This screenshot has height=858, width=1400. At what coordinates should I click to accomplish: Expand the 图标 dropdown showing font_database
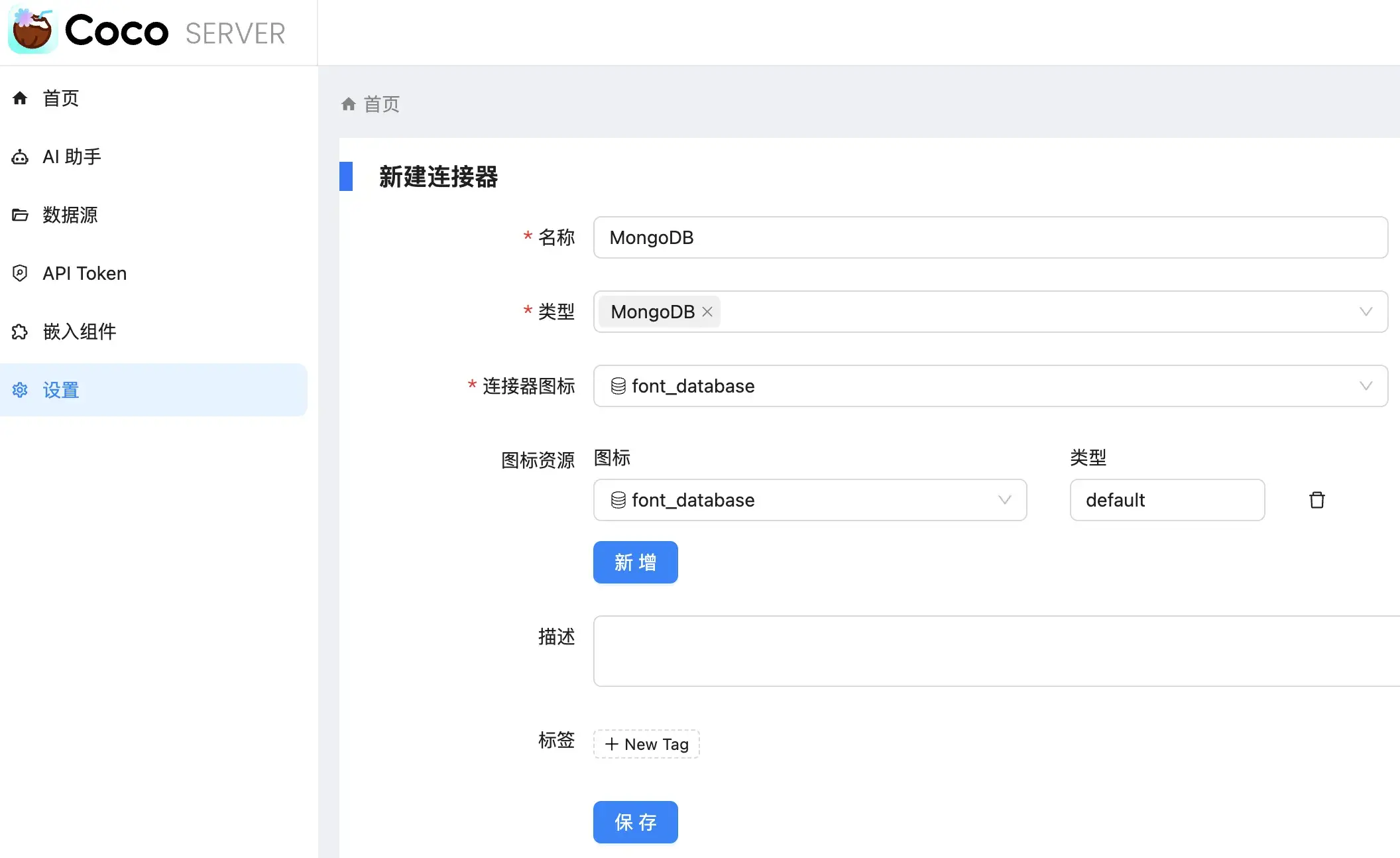pyautogui.click(x=1004, y=500)
